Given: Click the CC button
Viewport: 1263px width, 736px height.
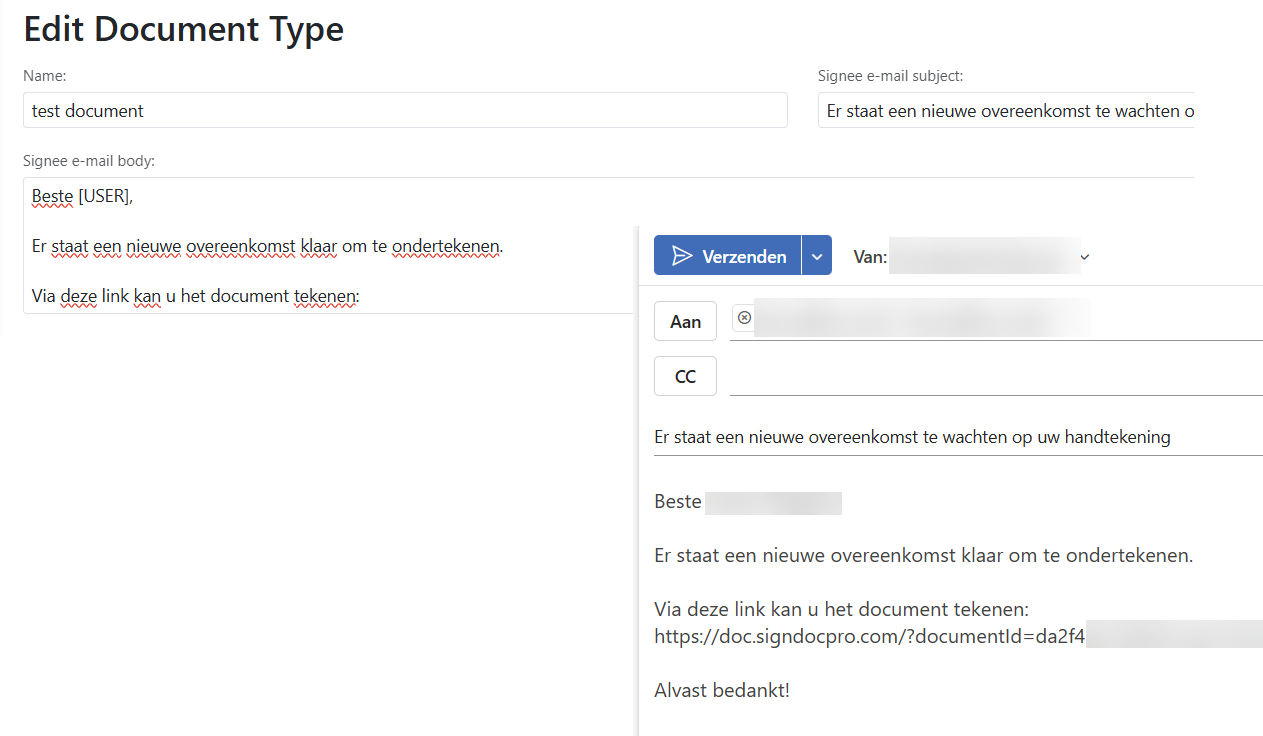Looking at the screenshot, I should [x=685, y=376].
